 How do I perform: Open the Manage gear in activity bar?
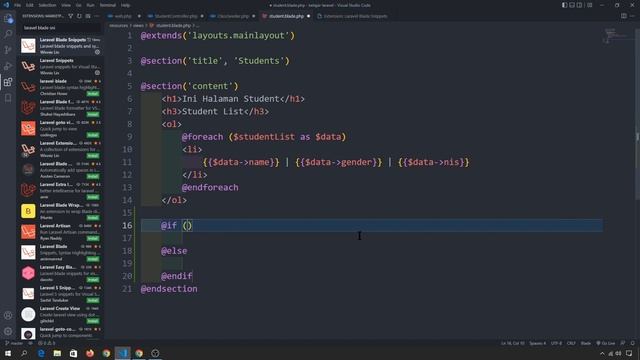[8, 331]
